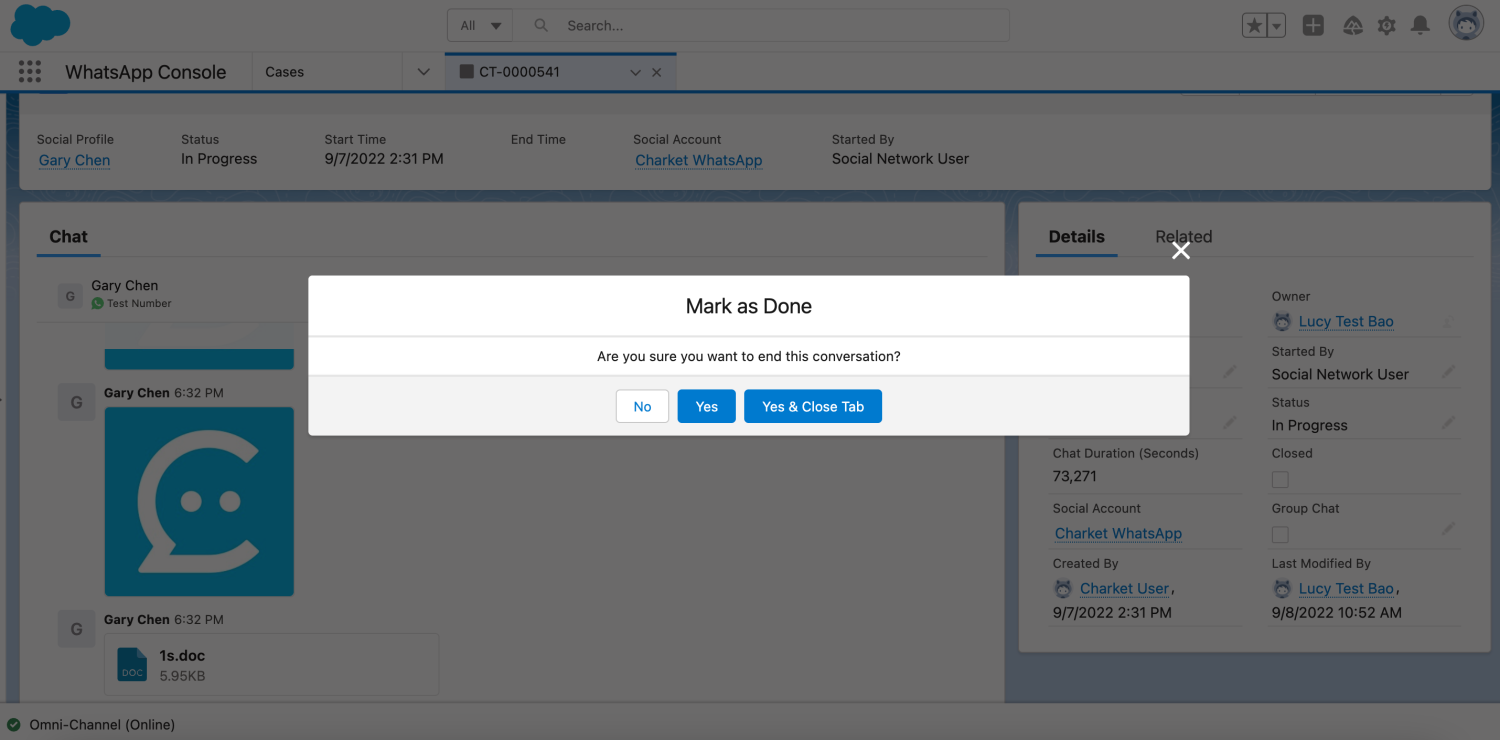The height and width of the screenshot is (740, 1500).
Task: Click the Chat Duration value 73,271
Action: coord(1075,476)
